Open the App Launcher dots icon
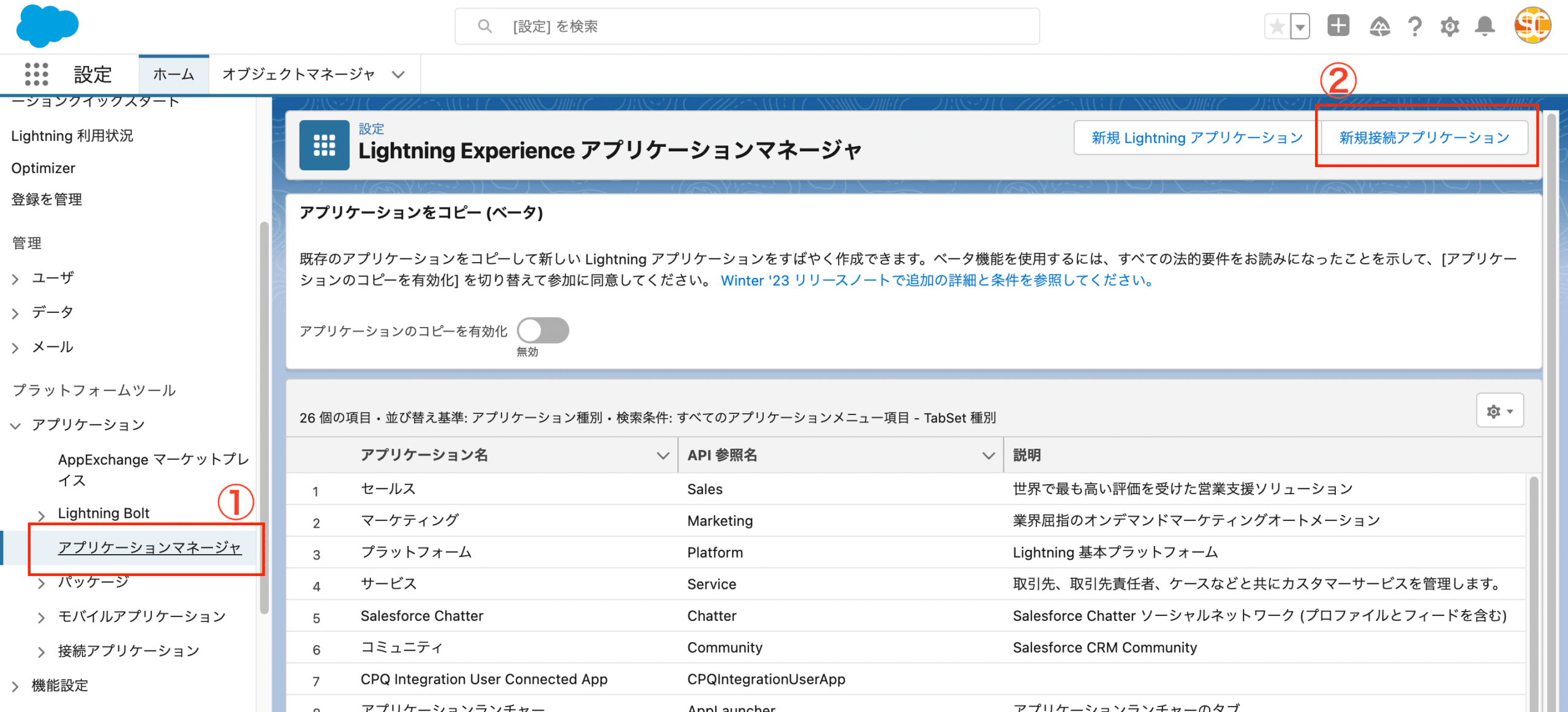This screenshot has height=712, width=1568. (x=36, y=74)
